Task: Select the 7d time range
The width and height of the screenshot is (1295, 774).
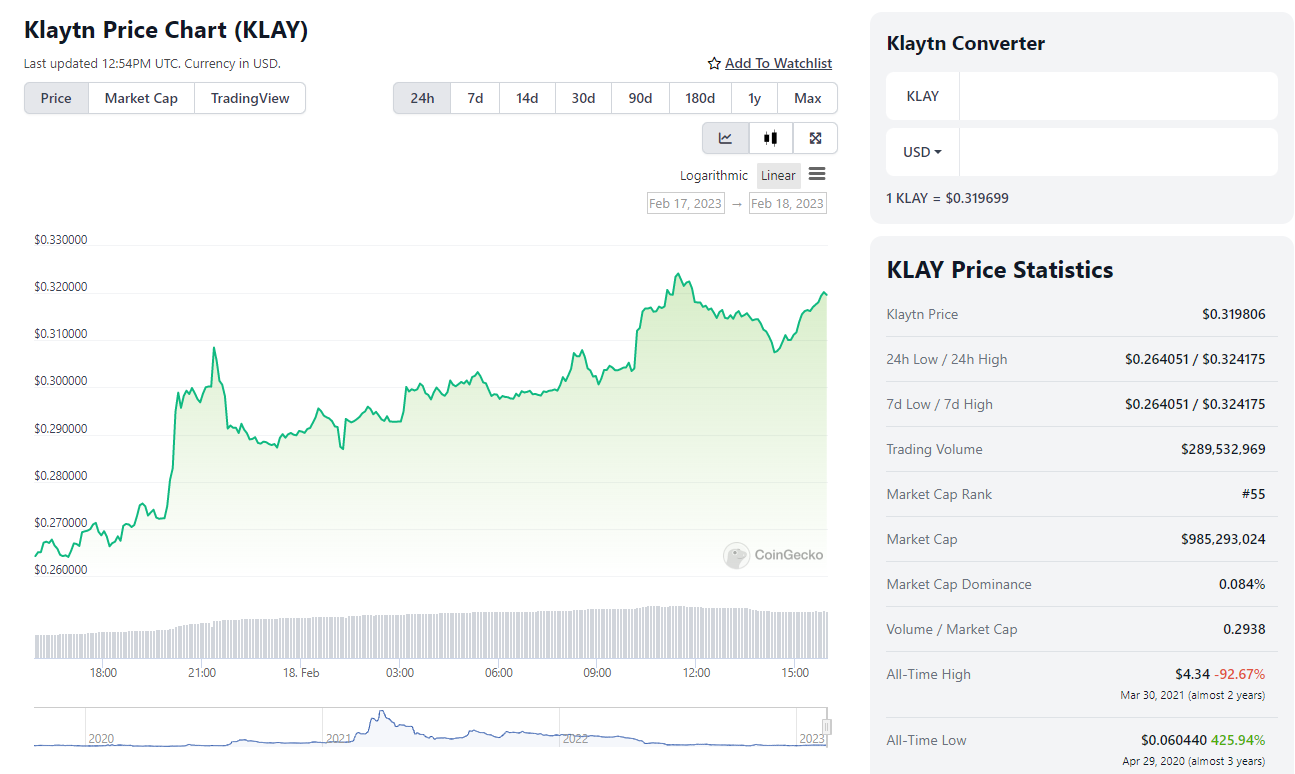Action: (x=475, y=98)
